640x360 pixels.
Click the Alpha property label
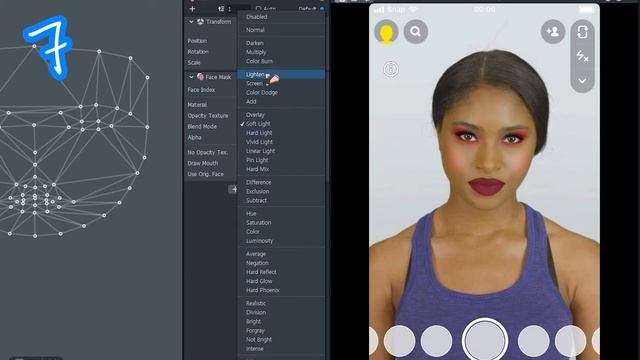(x=194, y=138)
